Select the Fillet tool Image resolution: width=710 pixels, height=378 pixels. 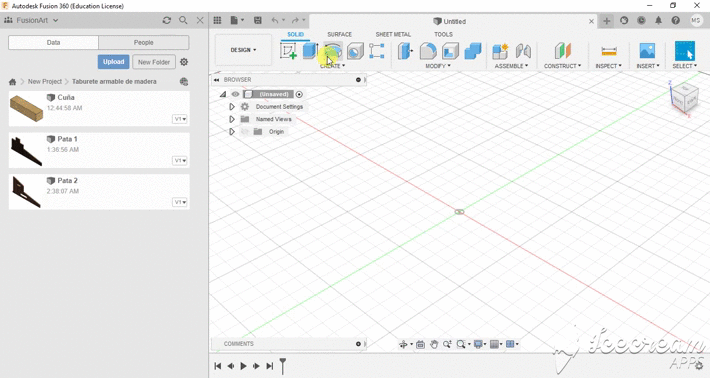(x=428, y=51)
